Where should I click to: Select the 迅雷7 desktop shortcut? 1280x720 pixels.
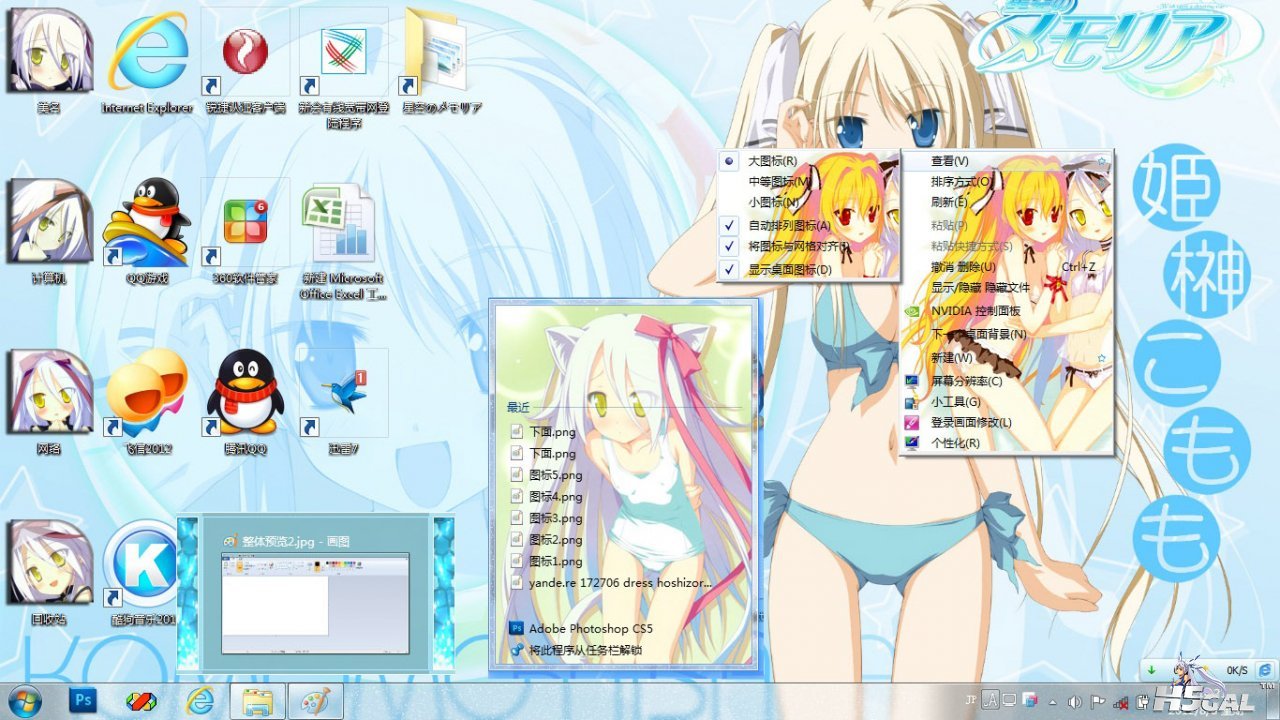point(343,402)
